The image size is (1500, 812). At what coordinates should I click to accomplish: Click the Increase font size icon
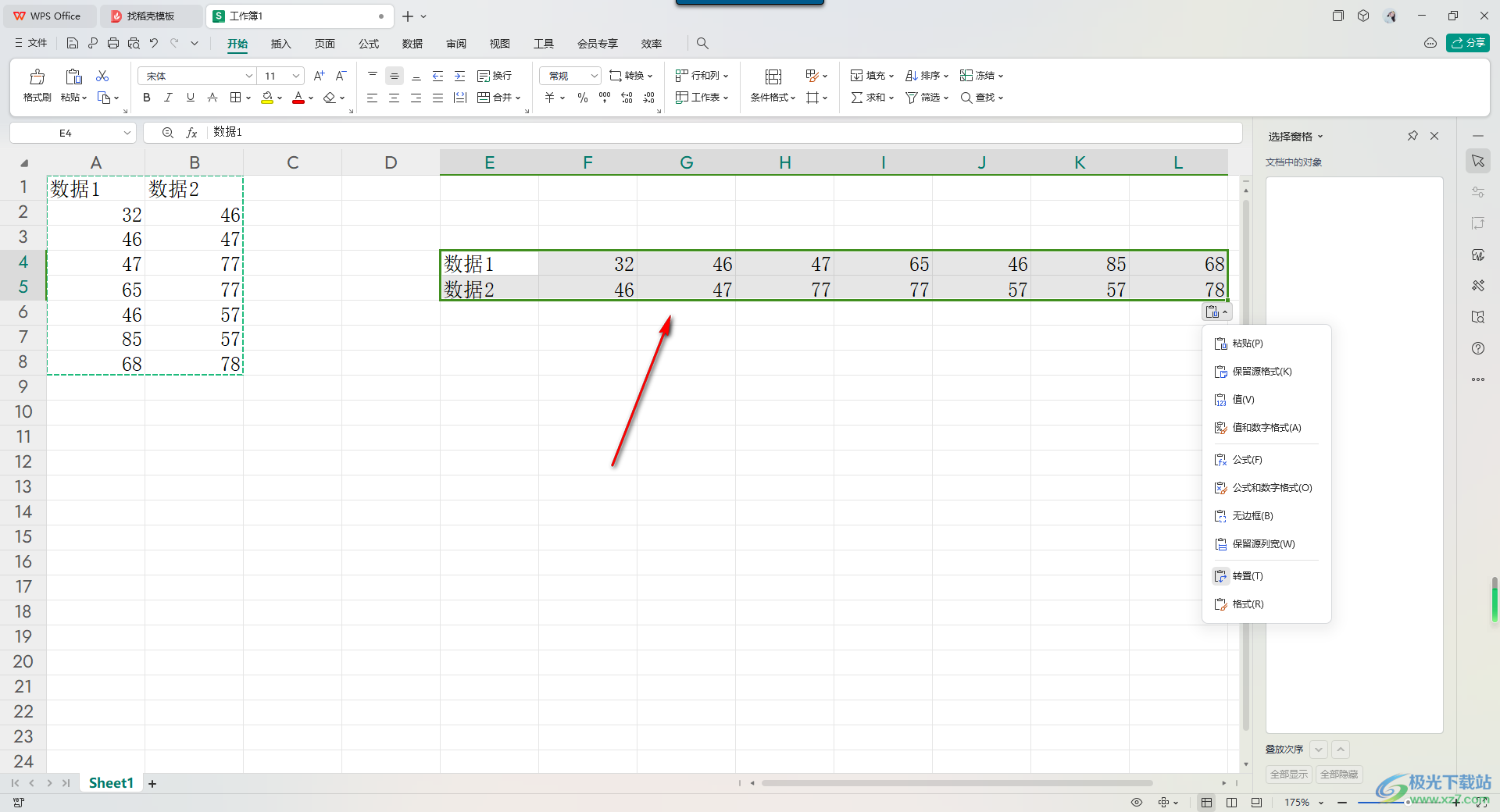(x=319, y=76)
